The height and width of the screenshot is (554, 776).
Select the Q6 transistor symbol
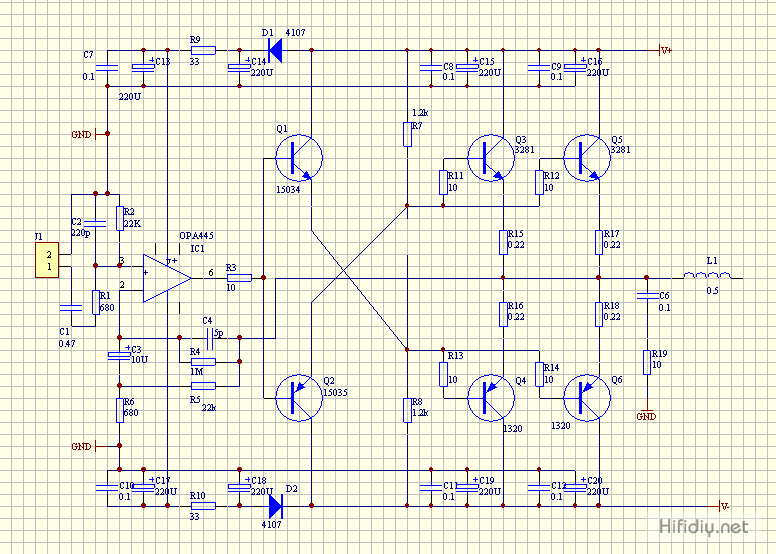587,398
